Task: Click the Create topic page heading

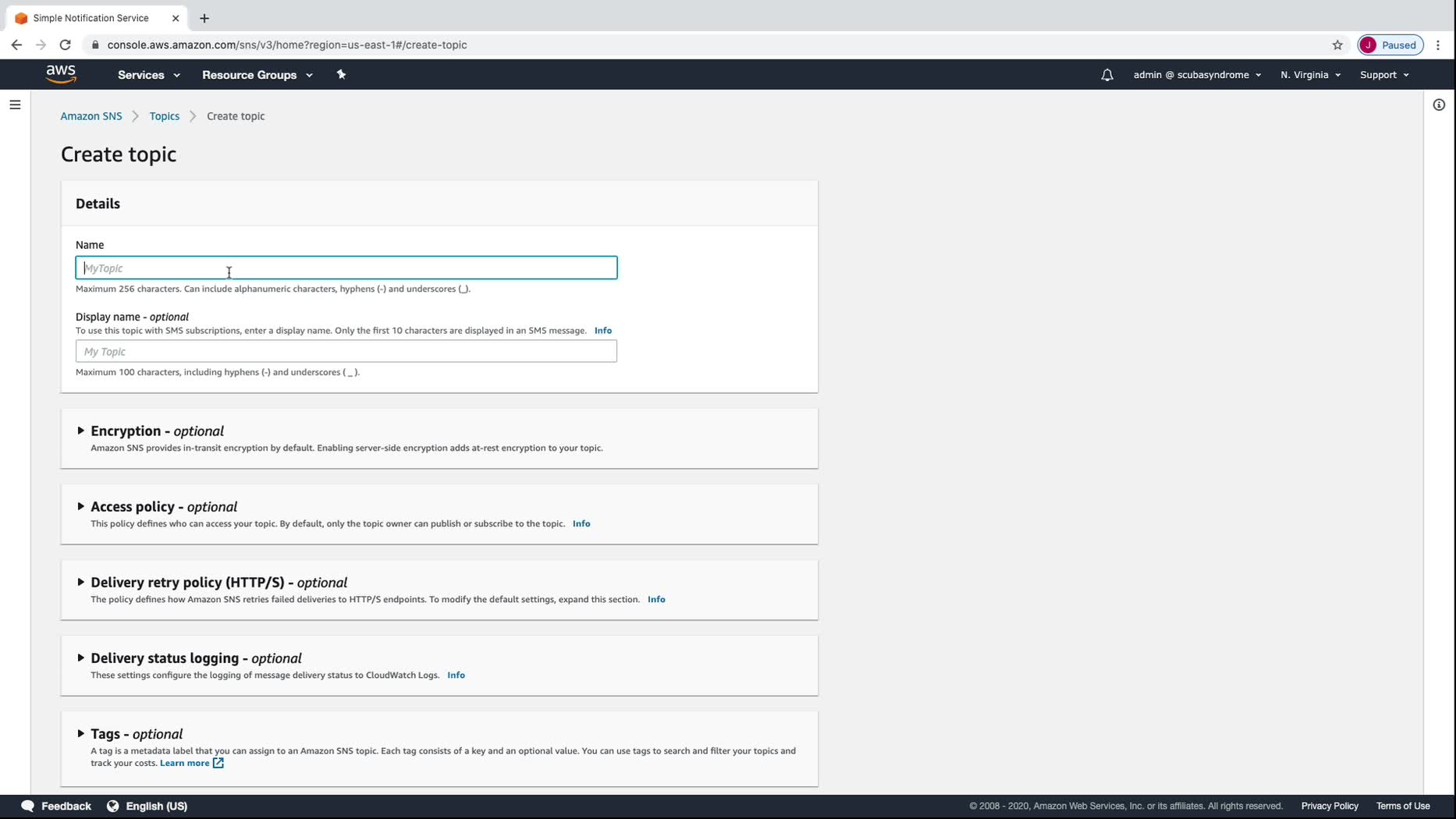Action: click(119, 154)
